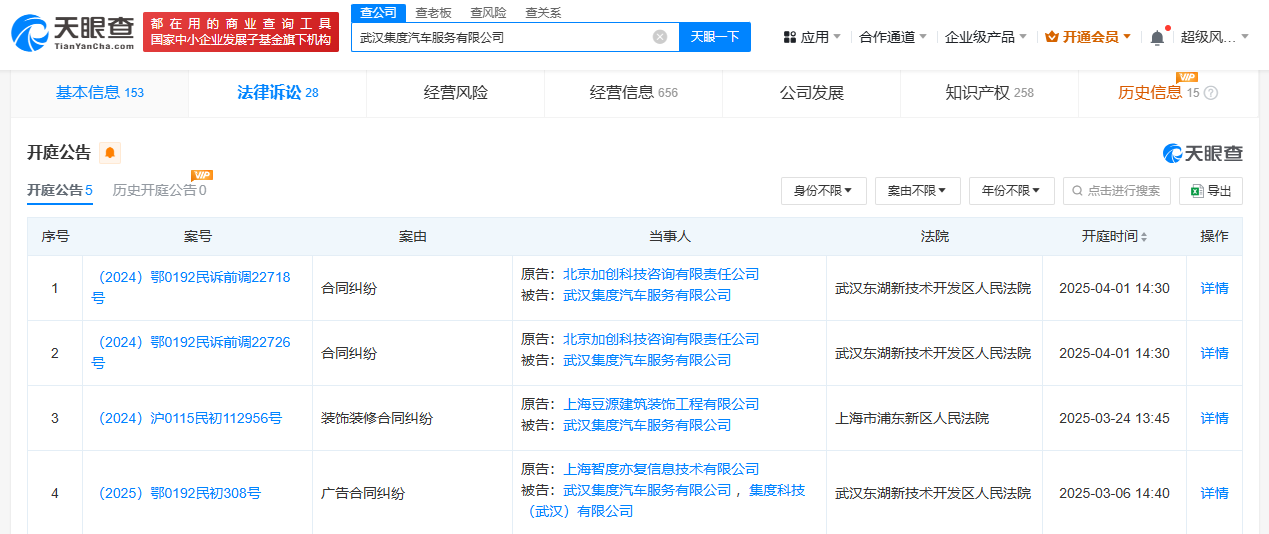
Task: Select the 历史开庭公告 sub-tab
Action: (160, 190)
